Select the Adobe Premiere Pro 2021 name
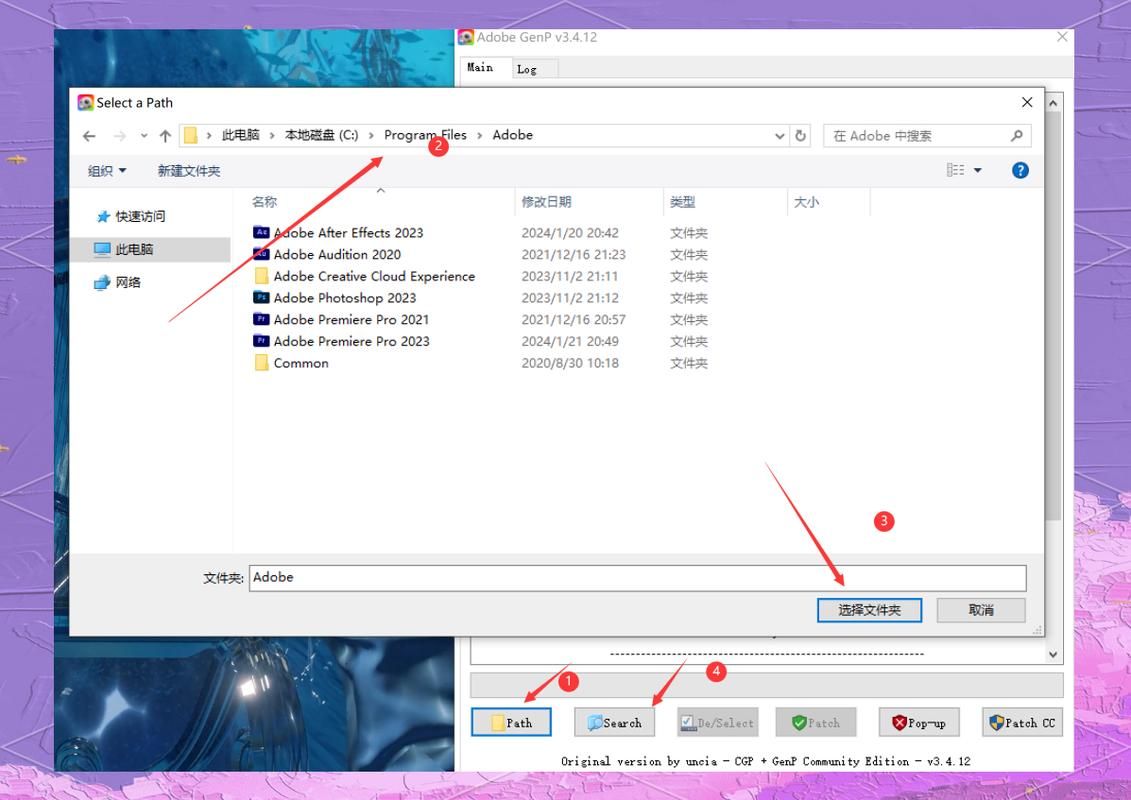Image resolution: width=1131 pixels, height=800 pixels. pos(351,320)
